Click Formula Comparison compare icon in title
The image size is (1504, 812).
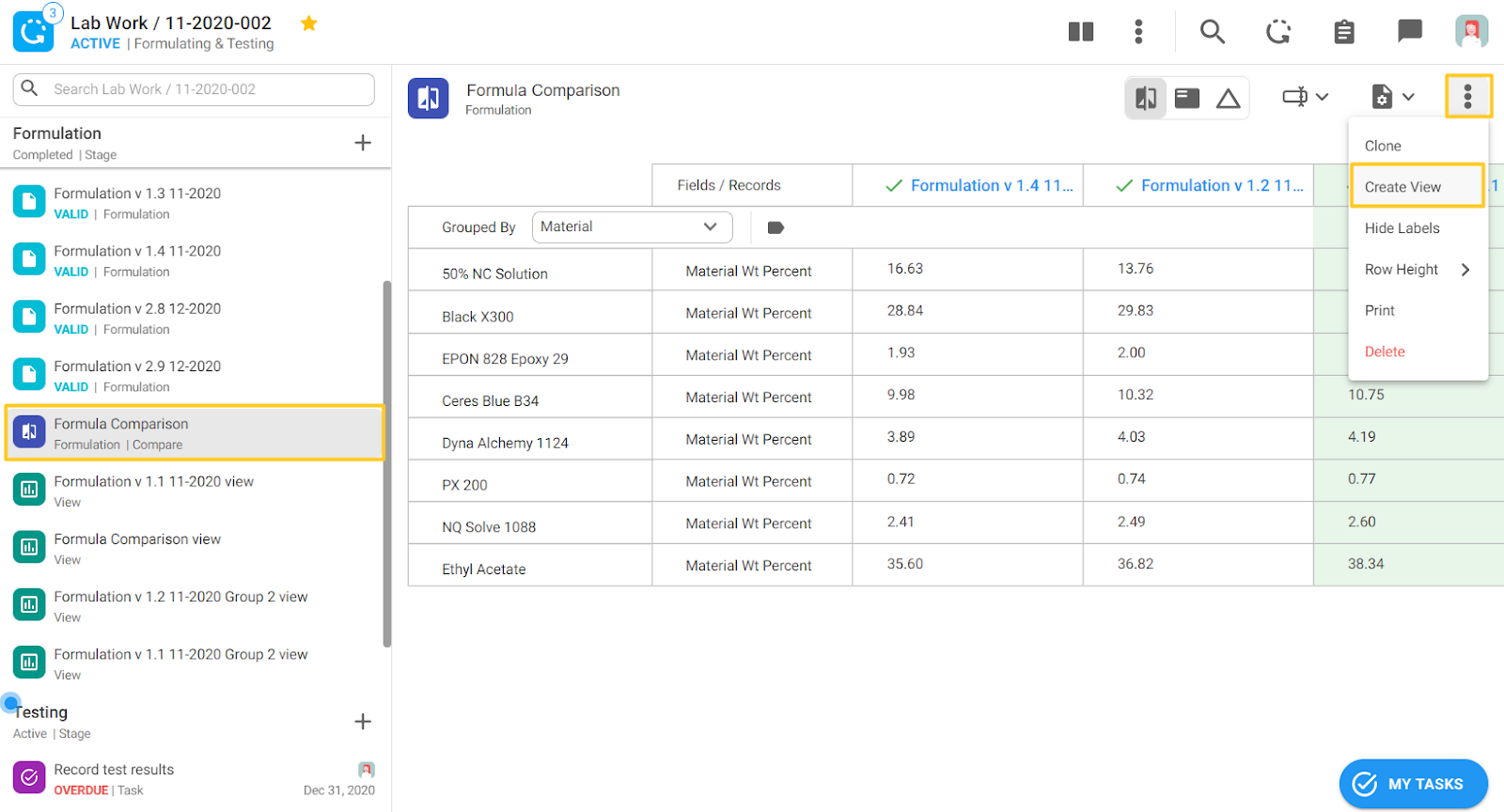coord(429,98)
